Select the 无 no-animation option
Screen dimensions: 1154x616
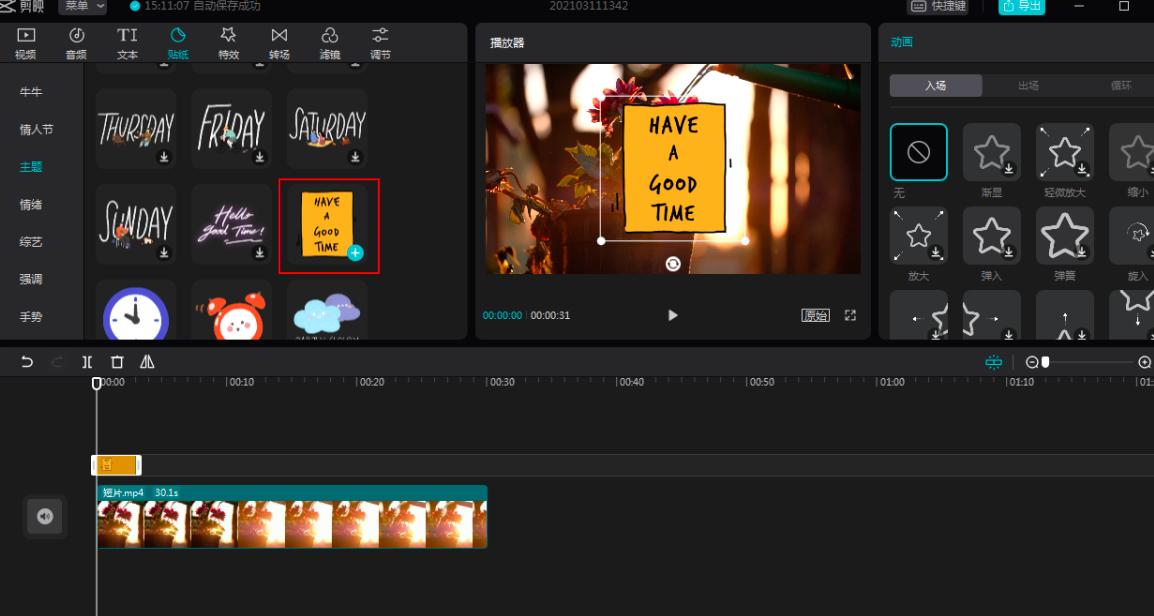(918, 152)
